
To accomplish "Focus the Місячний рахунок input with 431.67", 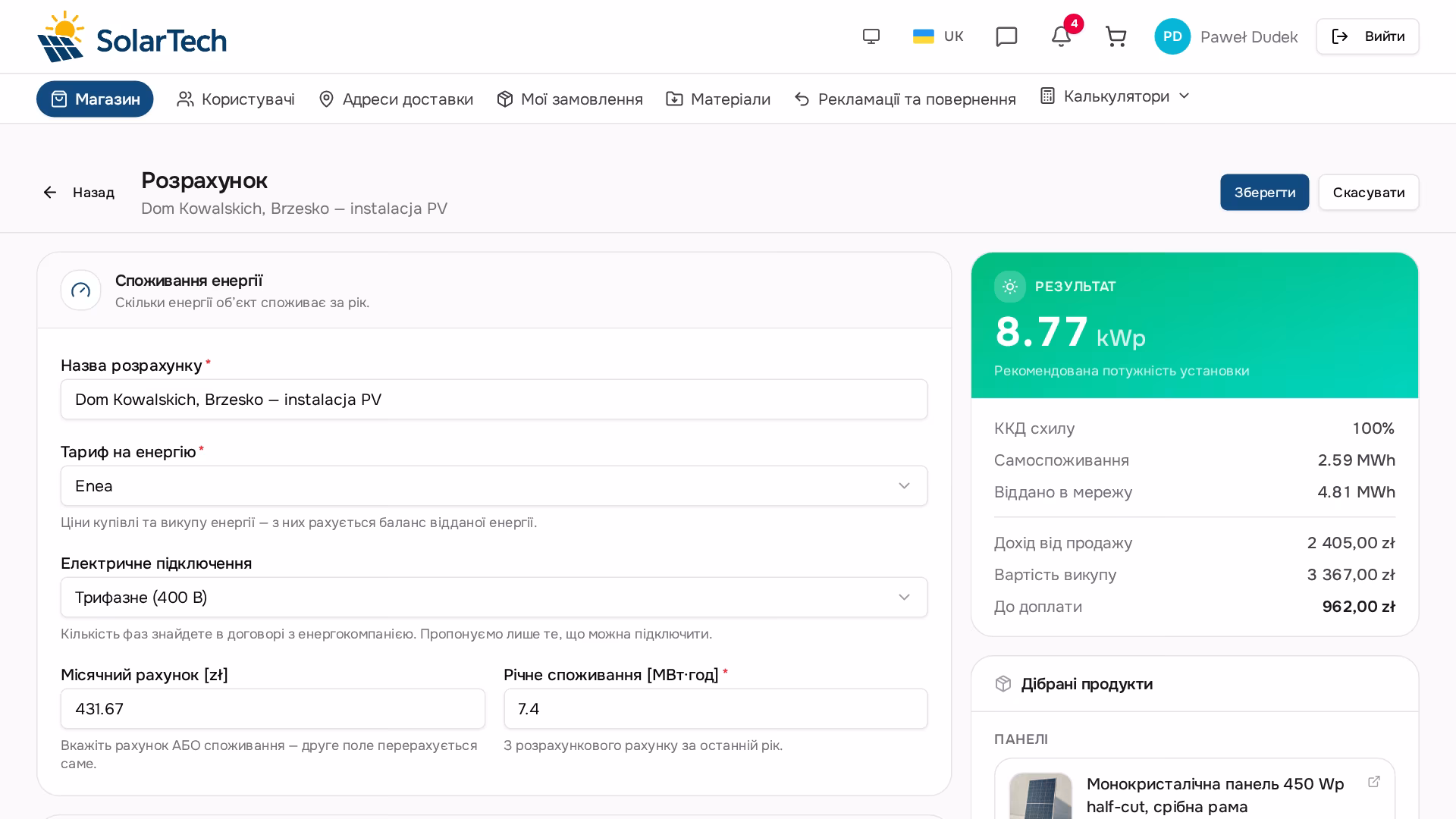I will (272, 709).
